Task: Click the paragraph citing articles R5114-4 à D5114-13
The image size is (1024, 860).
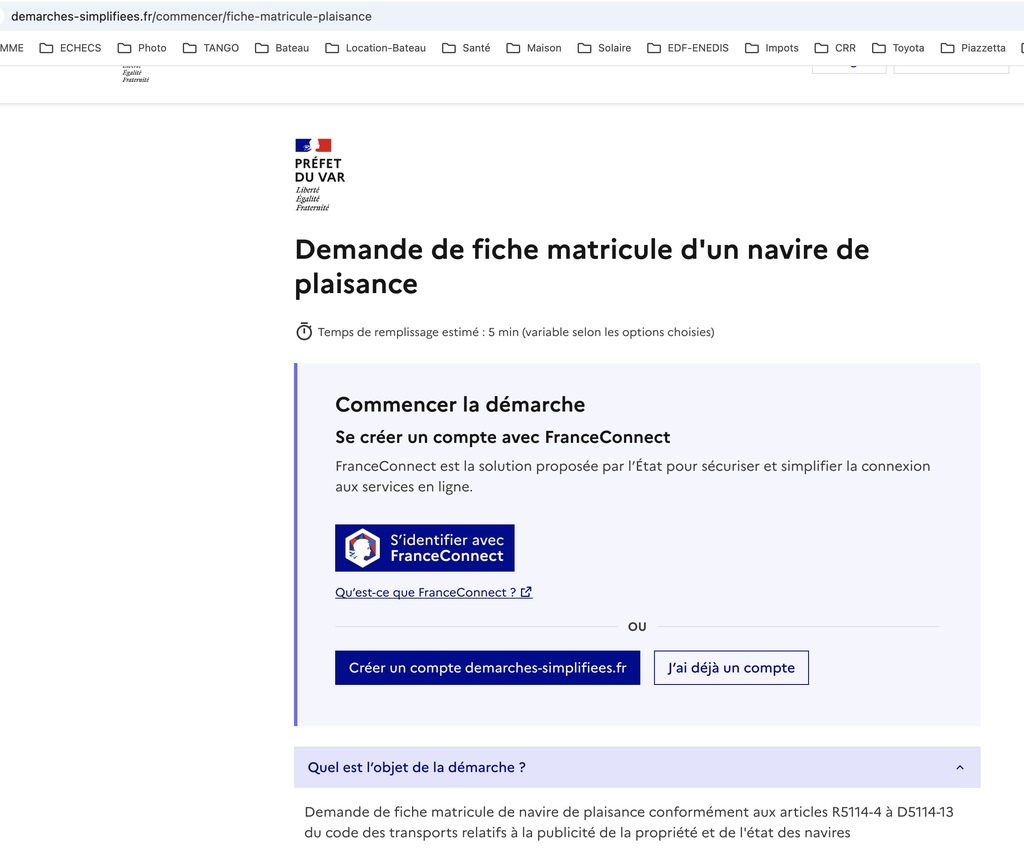Action: coord(629,822)
